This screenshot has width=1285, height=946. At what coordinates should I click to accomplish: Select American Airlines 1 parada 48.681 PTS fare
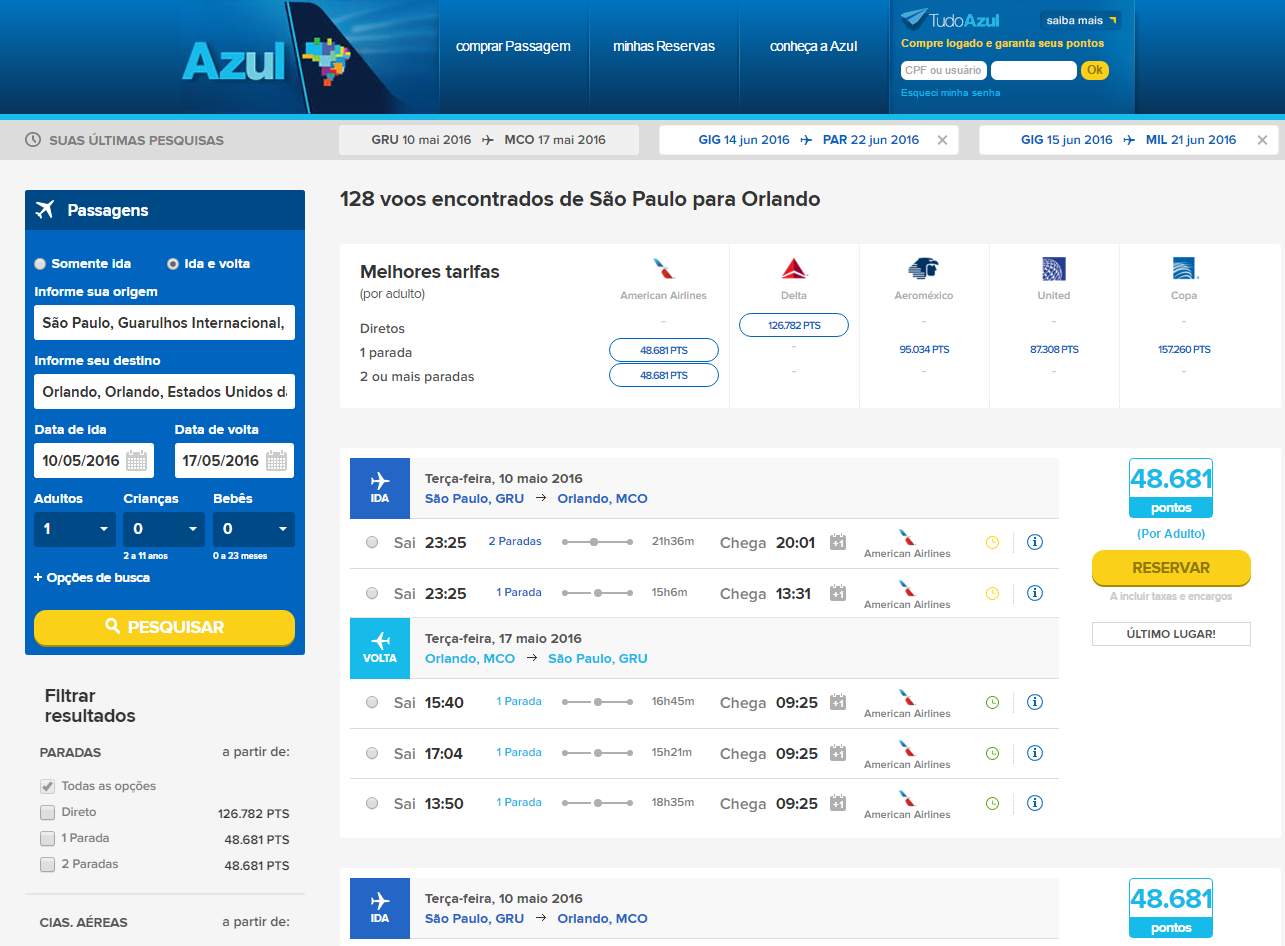click(664, 350)
